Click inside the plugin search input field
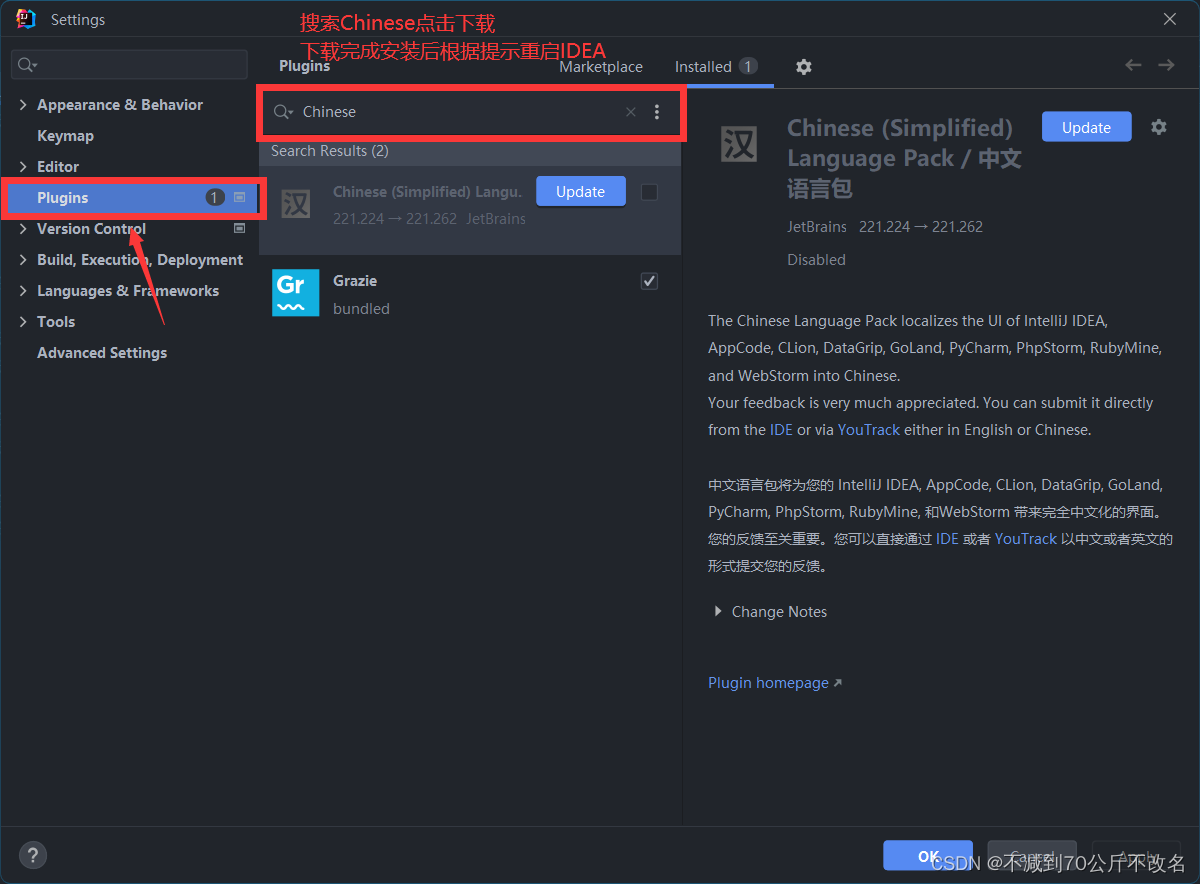The width and height of the screenshot is (1200, 884). pos(450,112)
